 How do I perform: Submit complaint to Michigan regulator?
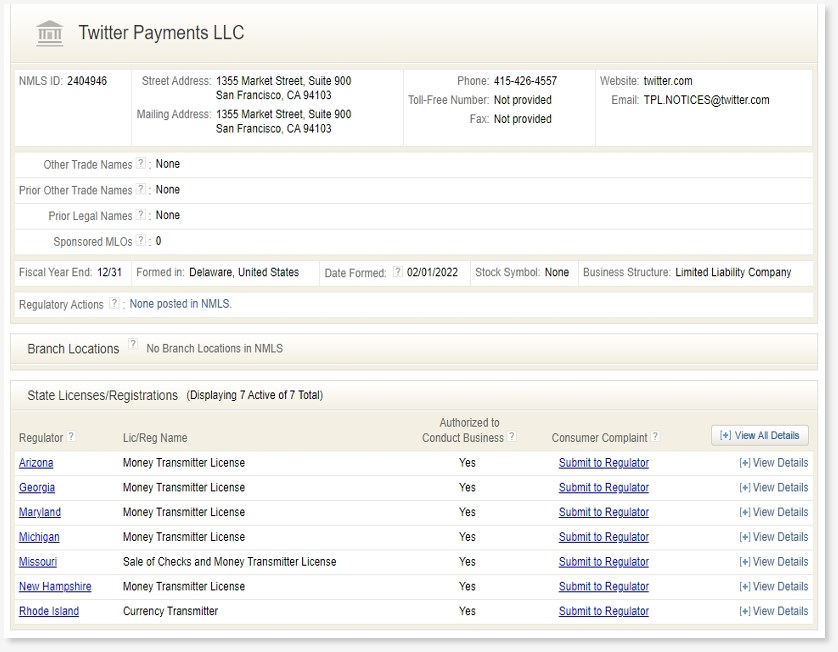[603, 537]
